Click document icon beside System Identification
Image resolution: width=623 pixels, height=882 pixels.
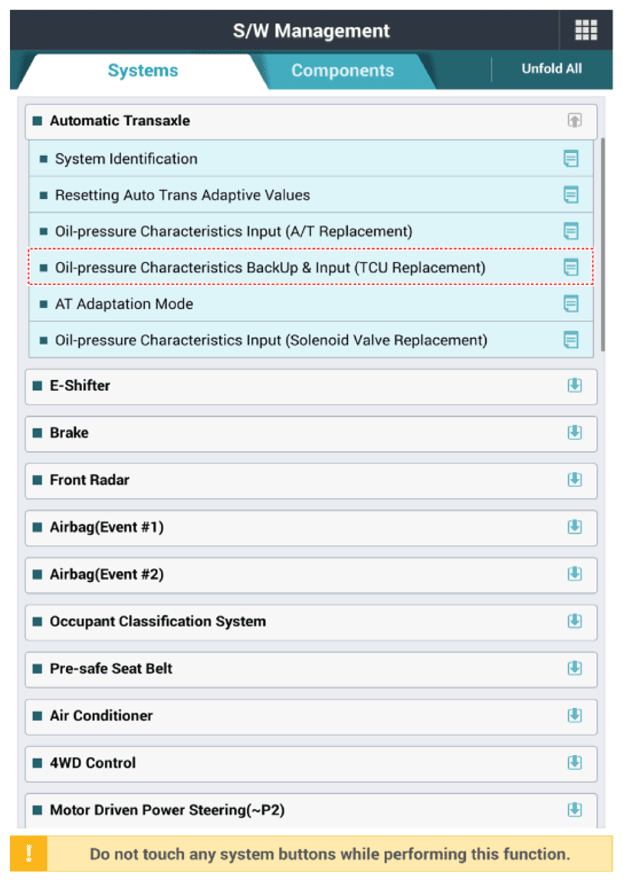pyautogui.click(x=571, y=159)
